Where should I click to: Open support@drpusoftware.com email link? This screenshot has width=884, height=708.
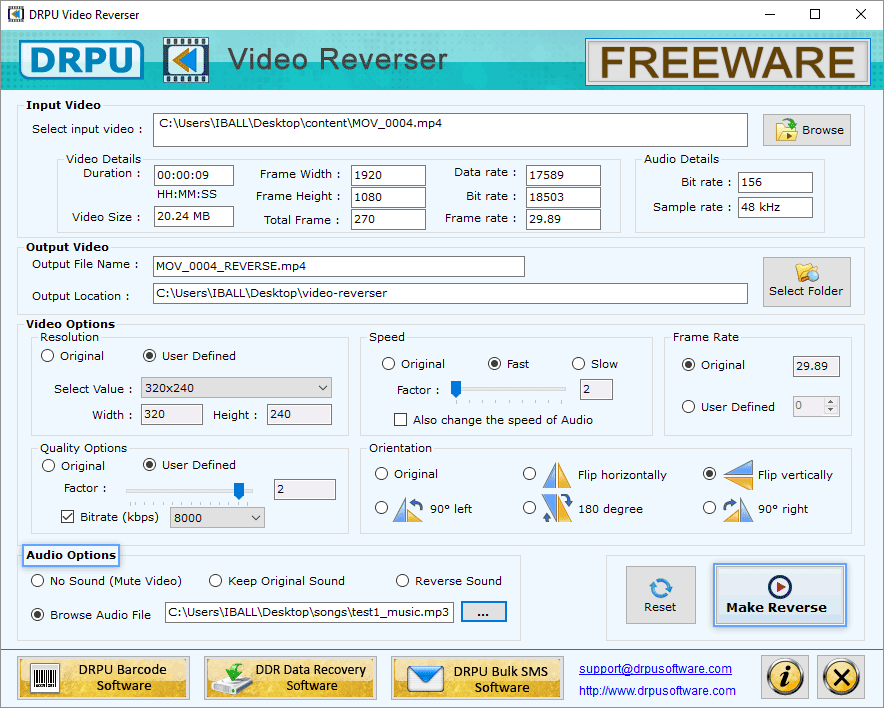655,669
